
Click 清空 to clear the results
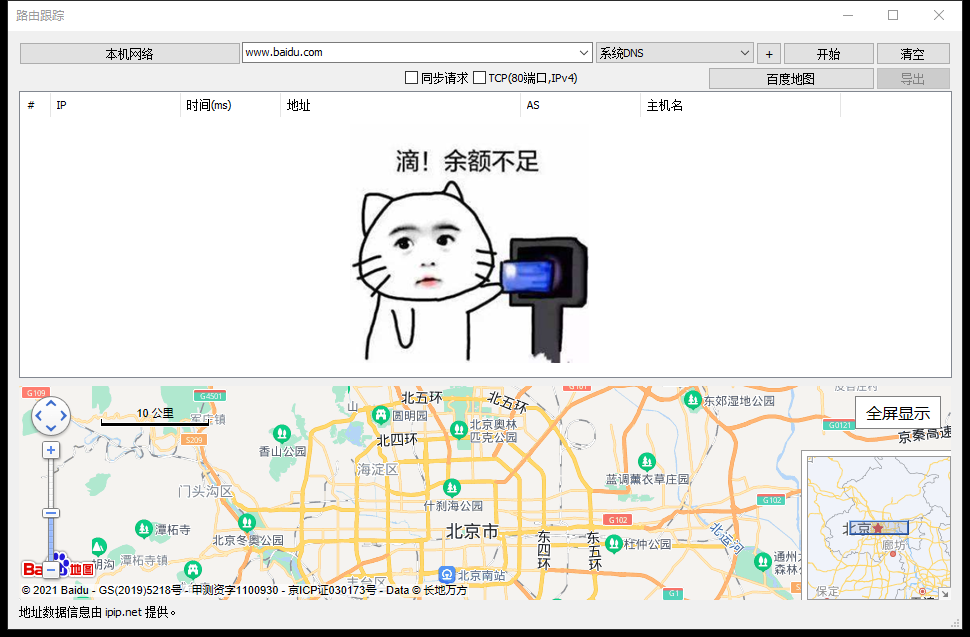coord(912,53)
